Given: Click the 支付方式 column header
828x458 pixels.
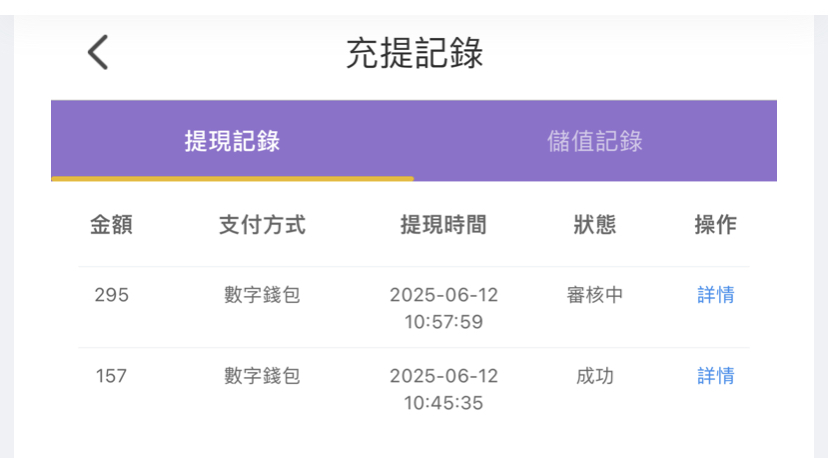Looking at the screenshot, I should 262,225.
